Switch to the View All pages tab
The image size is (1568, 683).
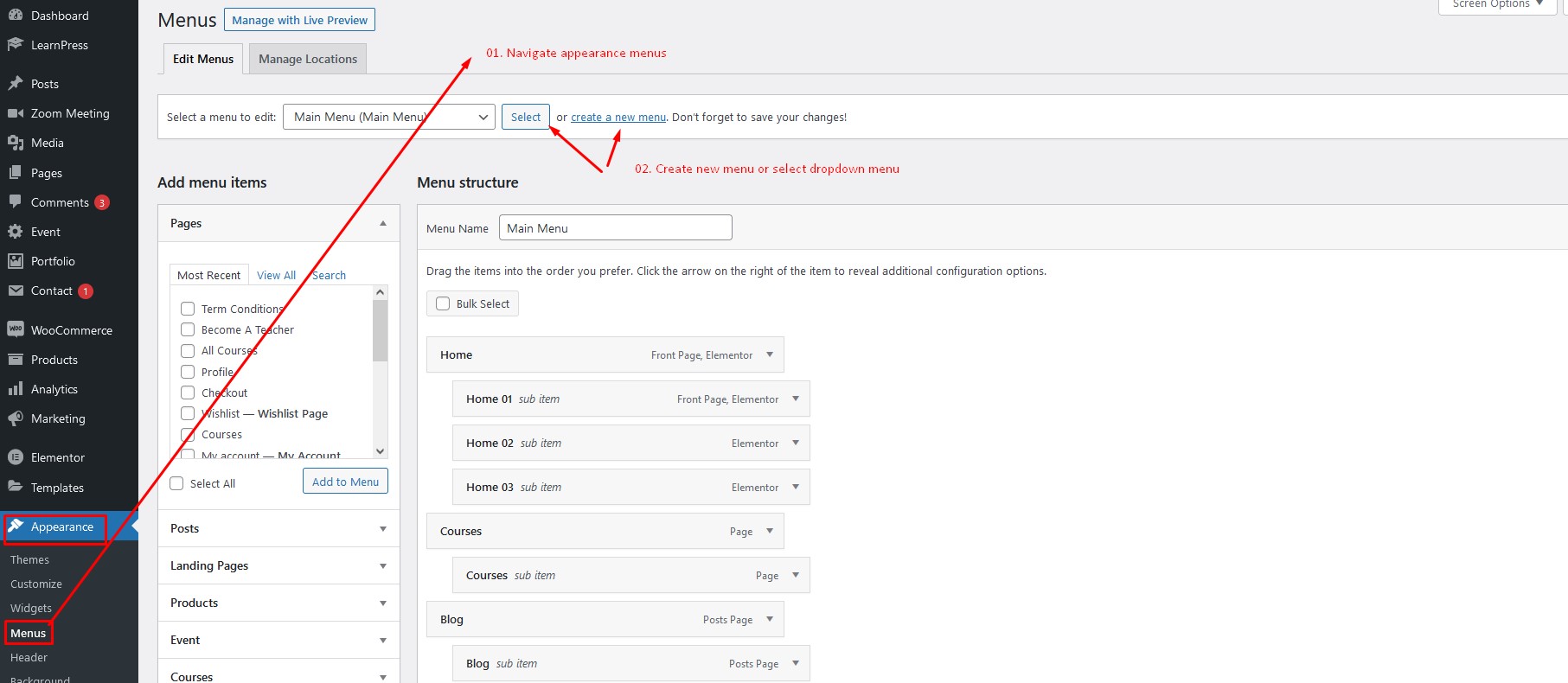[276, 275]
